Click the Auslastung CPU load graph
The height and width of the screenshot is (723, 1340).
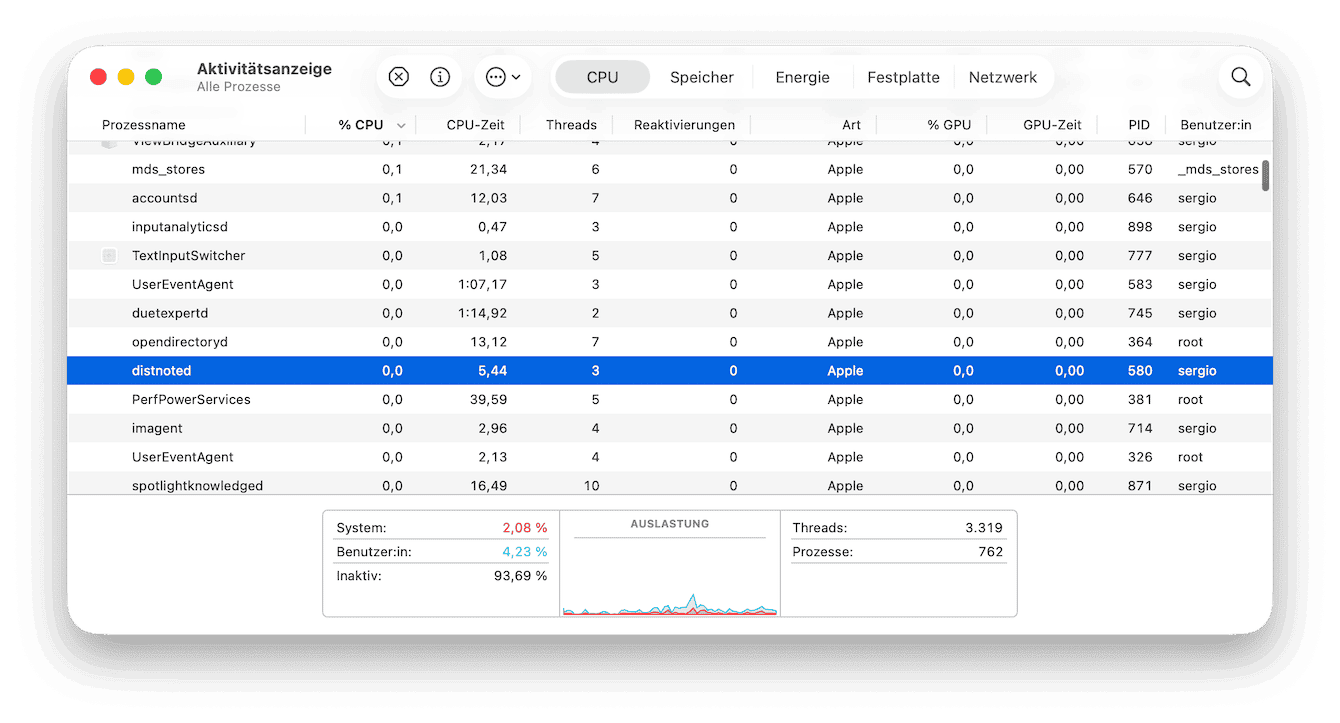669,580
